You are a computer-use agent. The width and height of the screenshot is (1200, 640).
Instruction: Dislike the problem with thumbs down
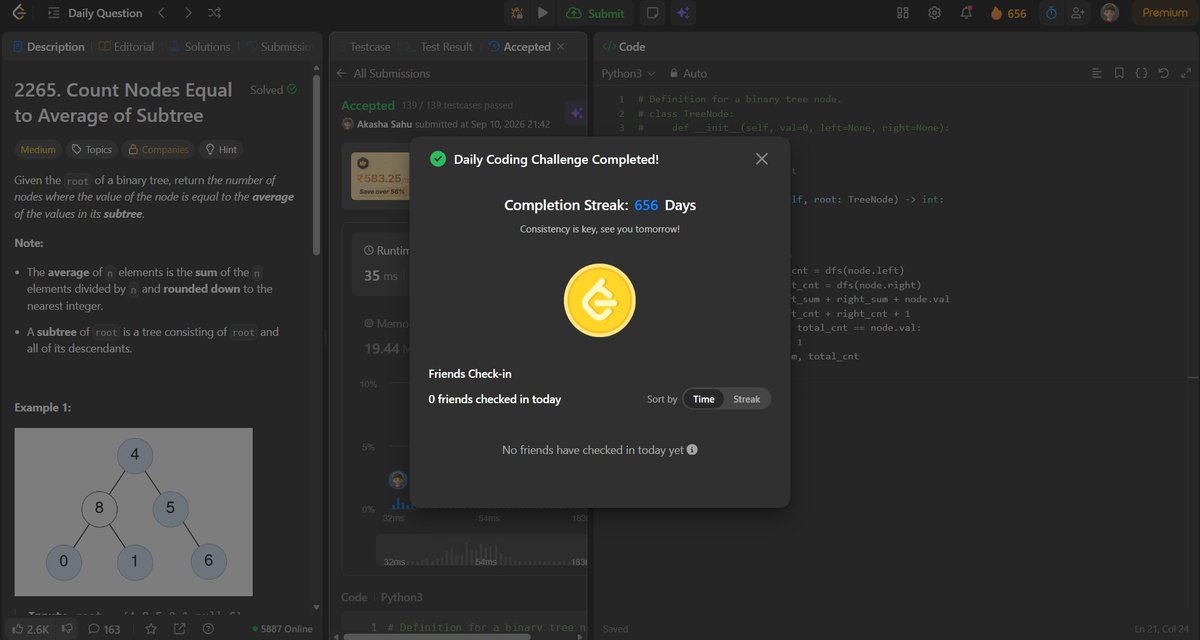pos(68,629)
